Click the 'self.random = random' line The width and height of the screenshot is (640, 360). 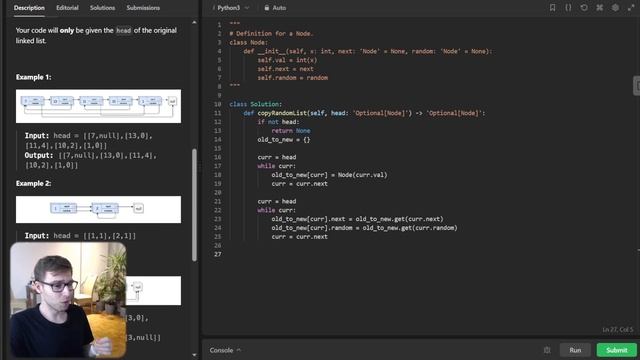click(x=293, y=78)
